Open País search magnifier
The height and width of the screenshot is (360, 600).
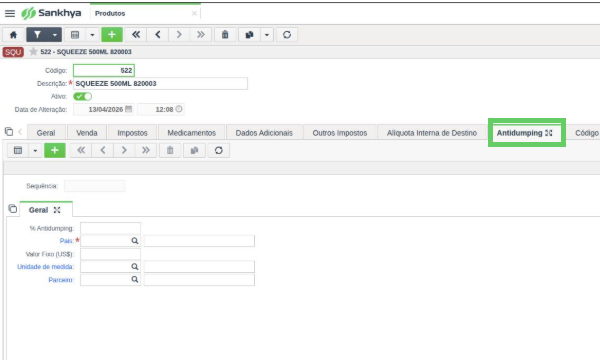coord(135,241)
